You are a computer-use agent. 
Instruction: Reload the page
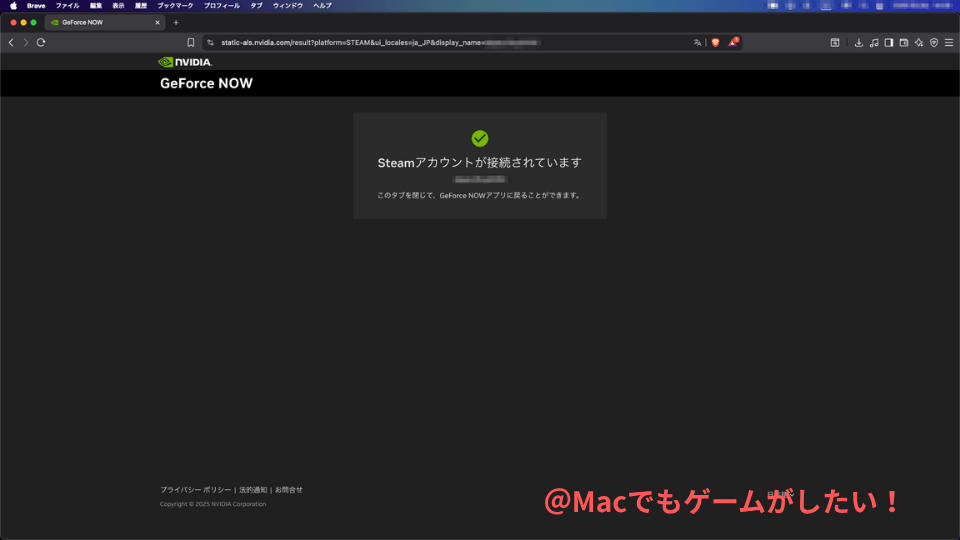[x=41, y=43]
